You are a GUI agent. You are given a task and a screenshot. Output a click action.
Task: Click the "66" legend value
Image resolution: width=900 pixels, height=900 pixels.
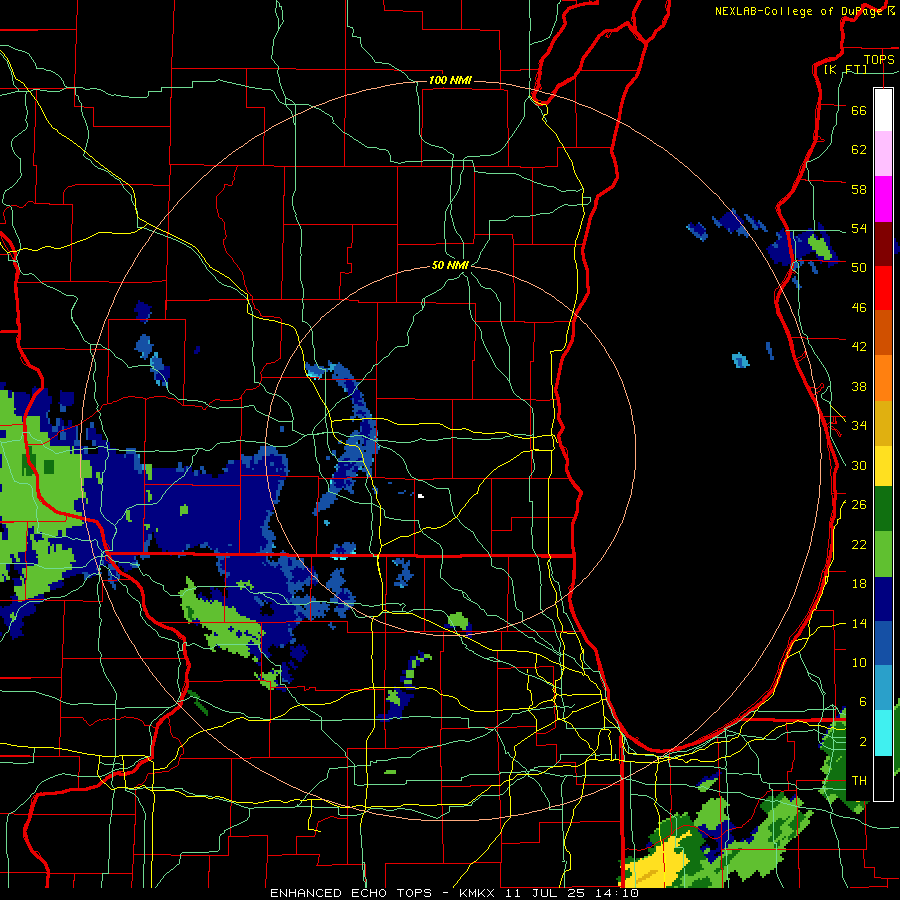[859, 110]
